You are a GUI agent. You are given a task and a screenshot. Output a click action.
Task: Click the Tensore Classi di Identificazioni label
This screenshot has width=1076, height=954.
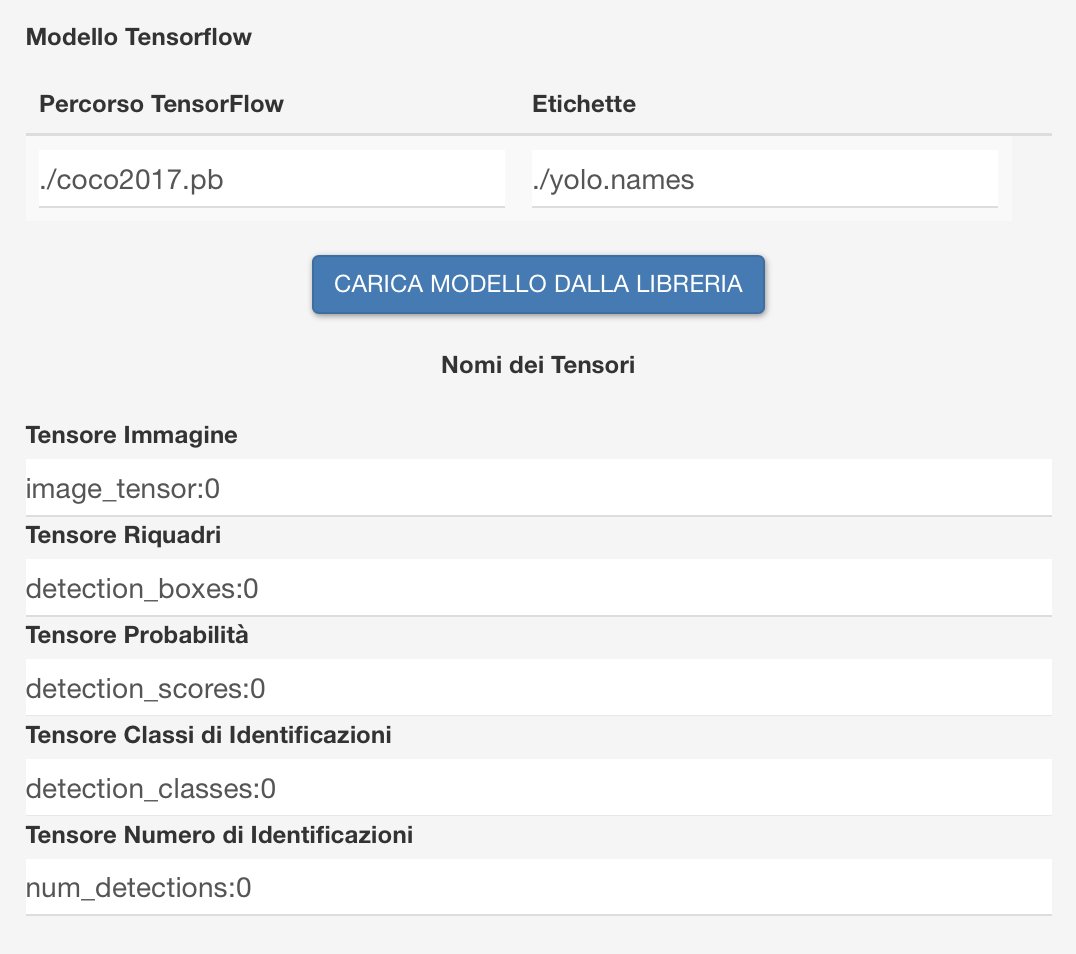[x=209, y=735]
